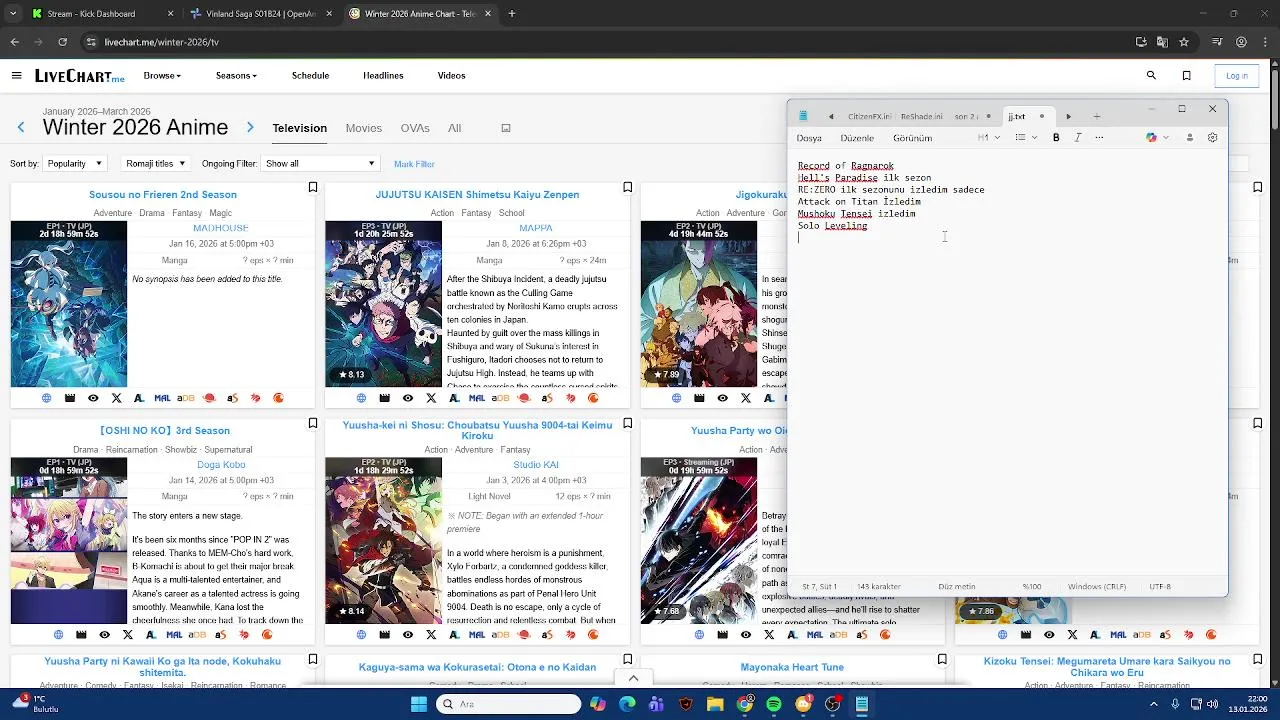The width and height of the screenshot is (1280, 720).
Task: Expand Notepad Copilot dropdown arrow
Action: 1166,138
